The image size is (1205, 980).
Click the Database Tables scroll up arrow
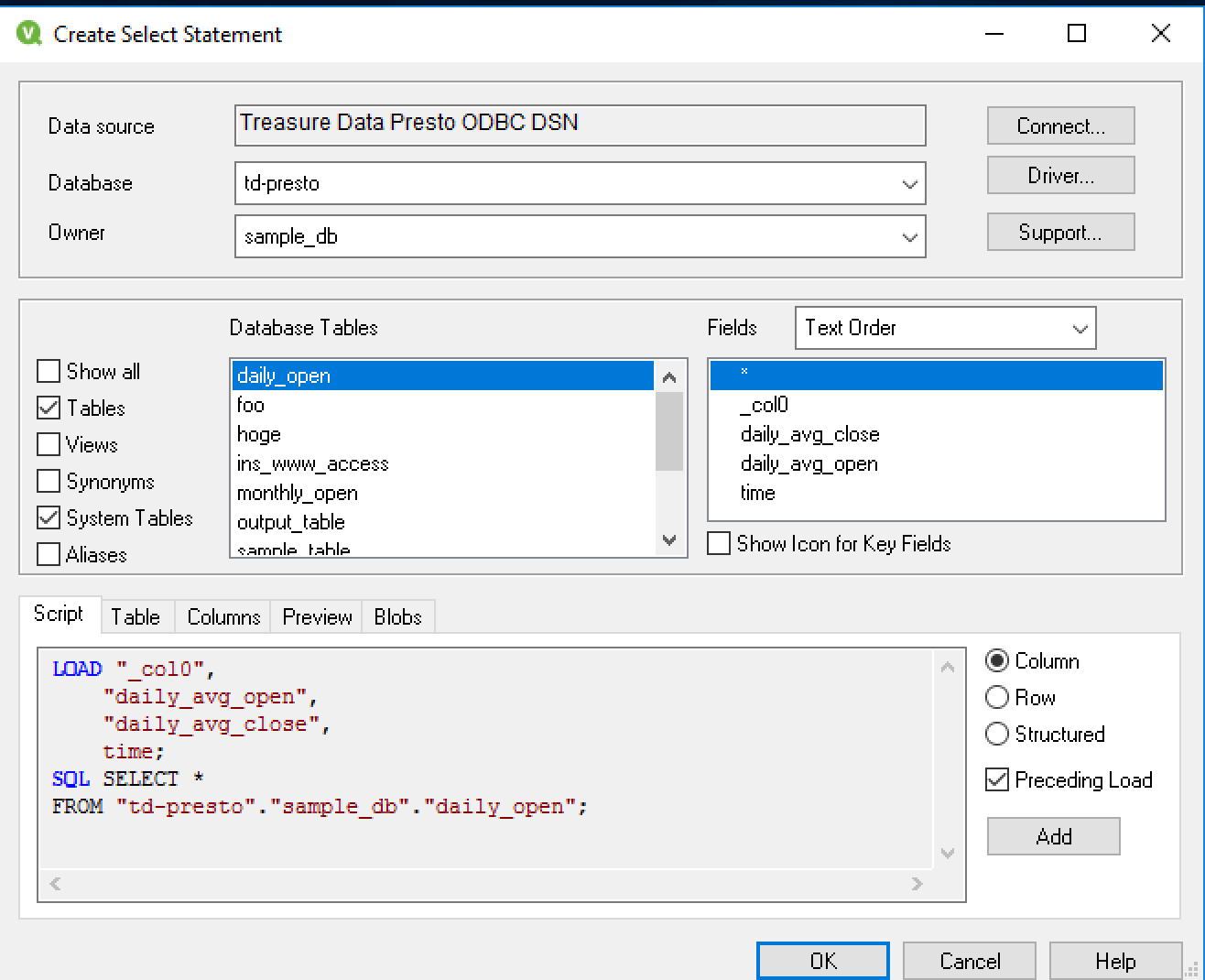(x=669, y=376)
